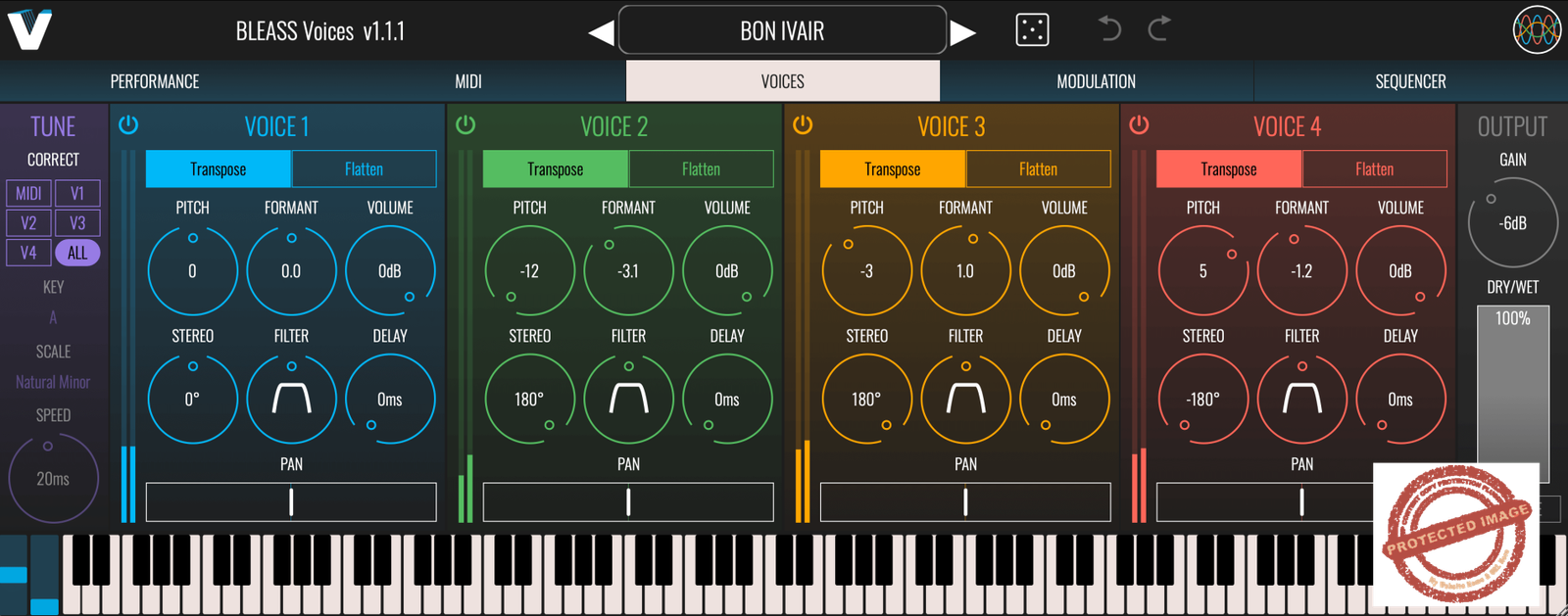The width and height of the screenshot is (1568, 616).
Task: Click Voice 1 VOLUME knob
Action: [x=390, y=271]
